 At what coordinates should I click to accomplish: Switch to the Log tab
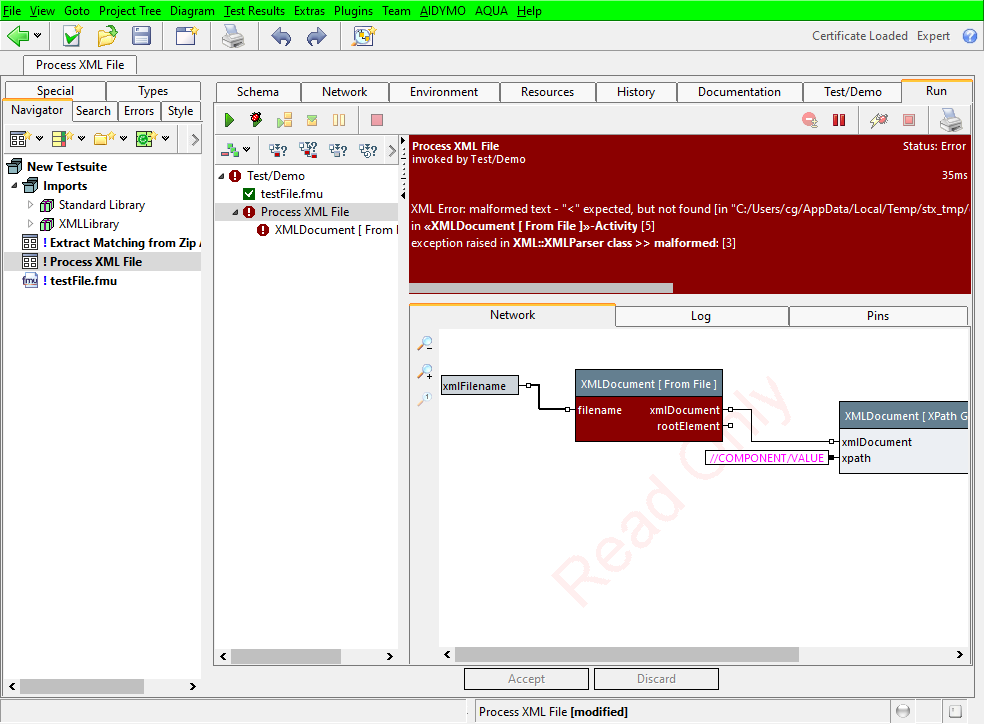[701, 316]
